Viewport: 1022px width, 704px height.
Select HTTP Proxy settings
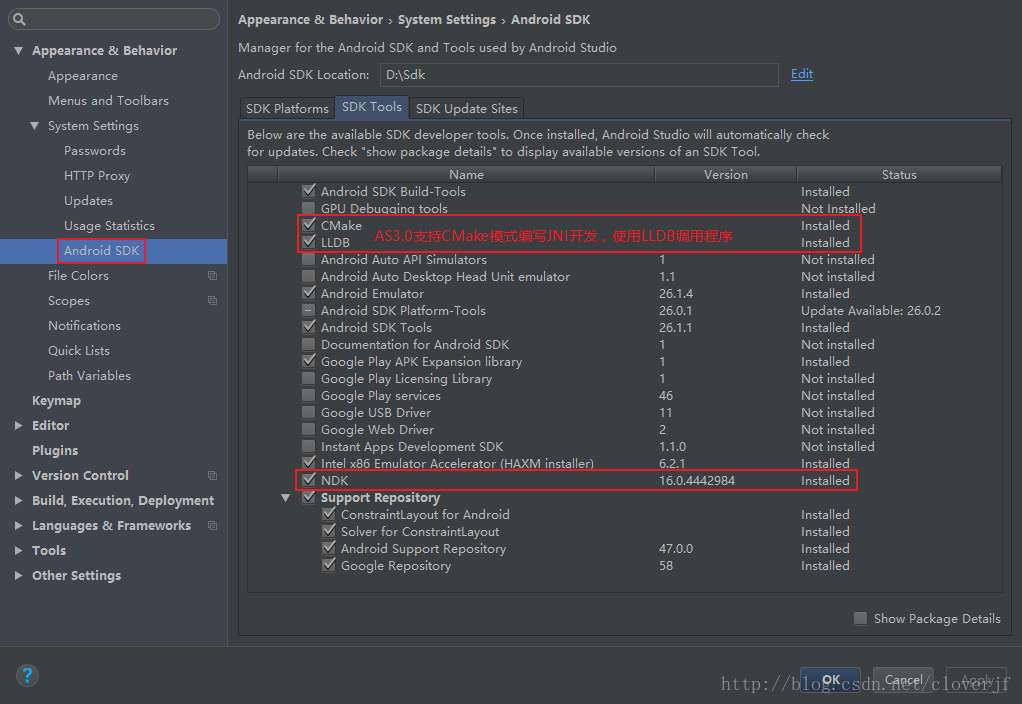(x=97, y=175)
